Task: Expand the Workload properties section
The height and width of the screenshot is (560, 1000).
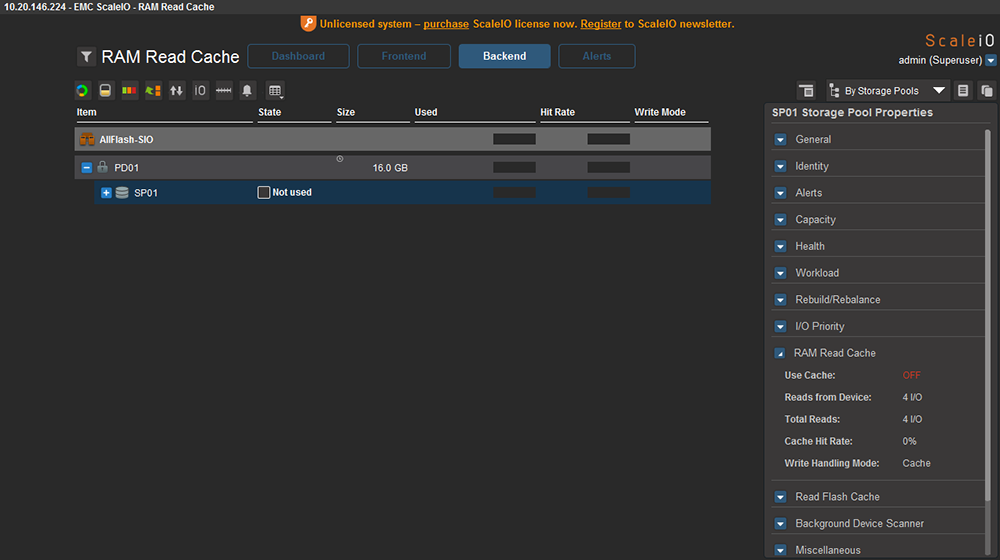Action: pos(781,273)
